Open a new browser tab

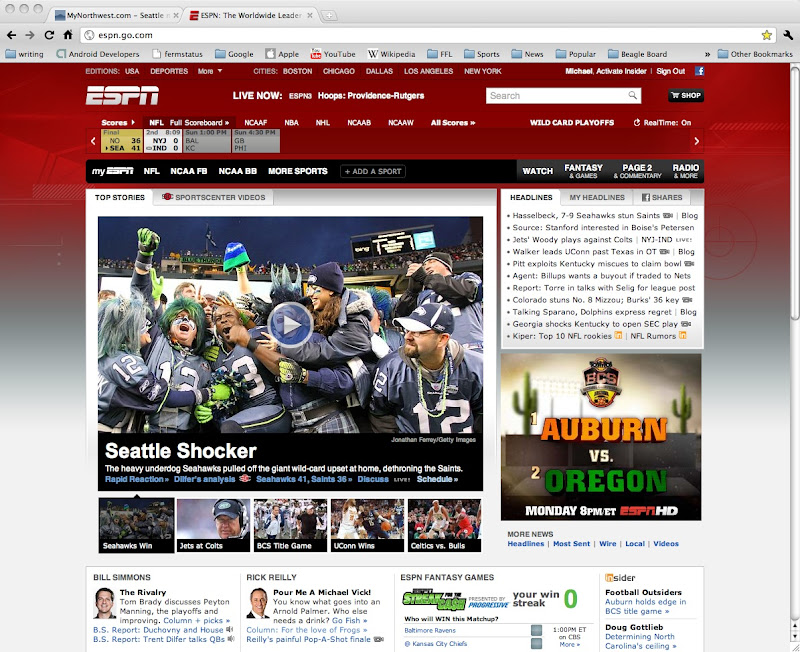point(329,16)
